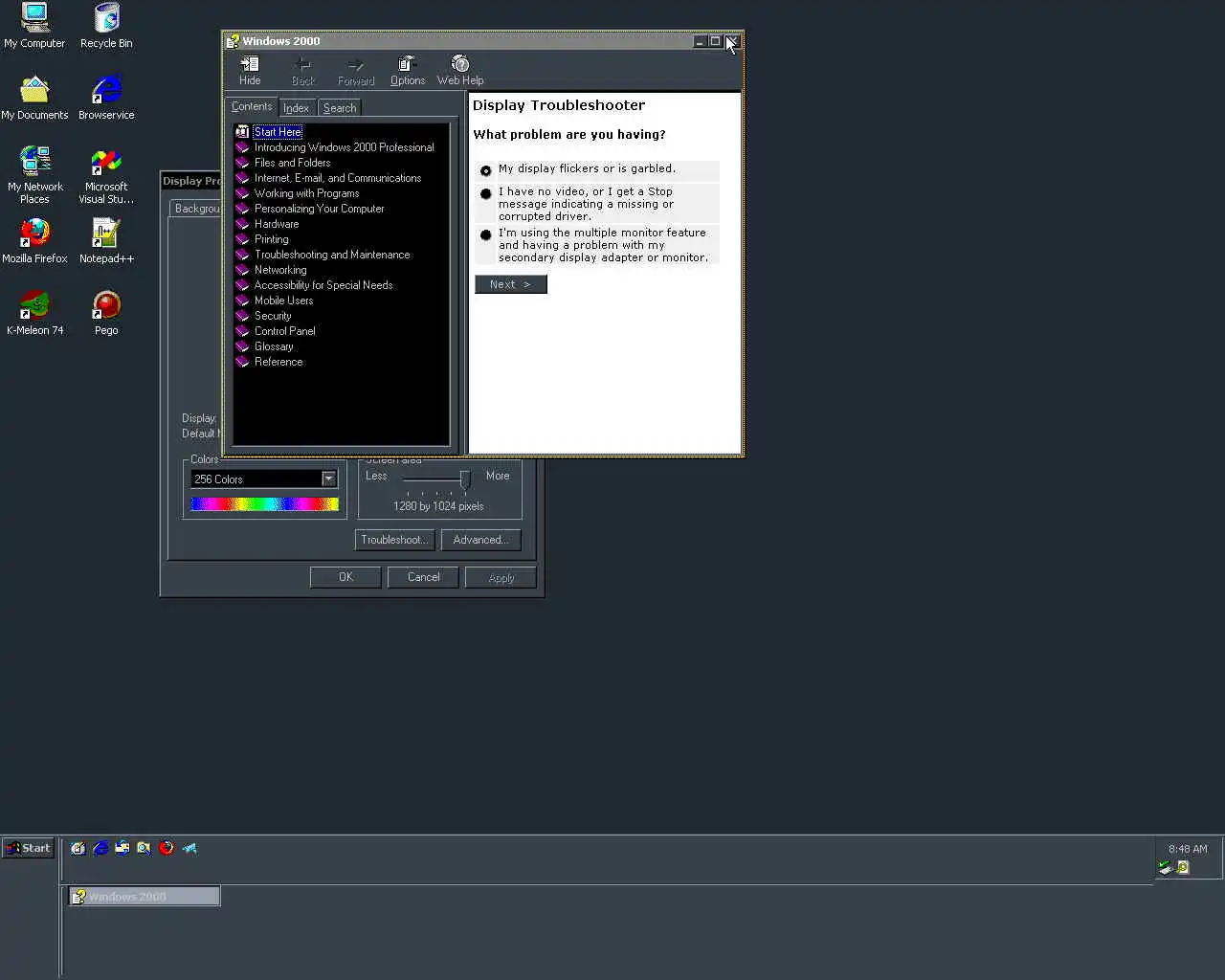Click the yellow key tray icon
Viewport: 1225px width, 980px height.
1183,867
